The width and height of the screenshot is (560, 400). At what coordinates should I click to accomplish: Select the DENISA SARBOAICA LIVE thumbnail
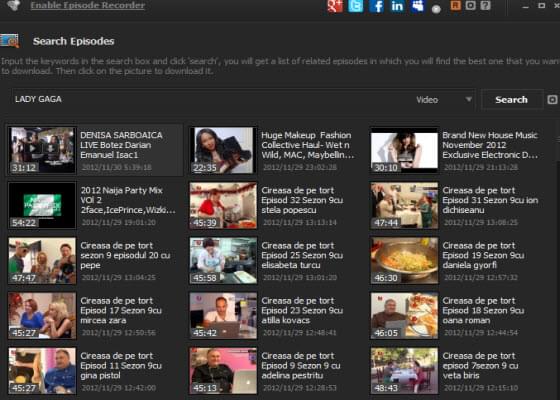pyautogui.click(x=42, y=150)
